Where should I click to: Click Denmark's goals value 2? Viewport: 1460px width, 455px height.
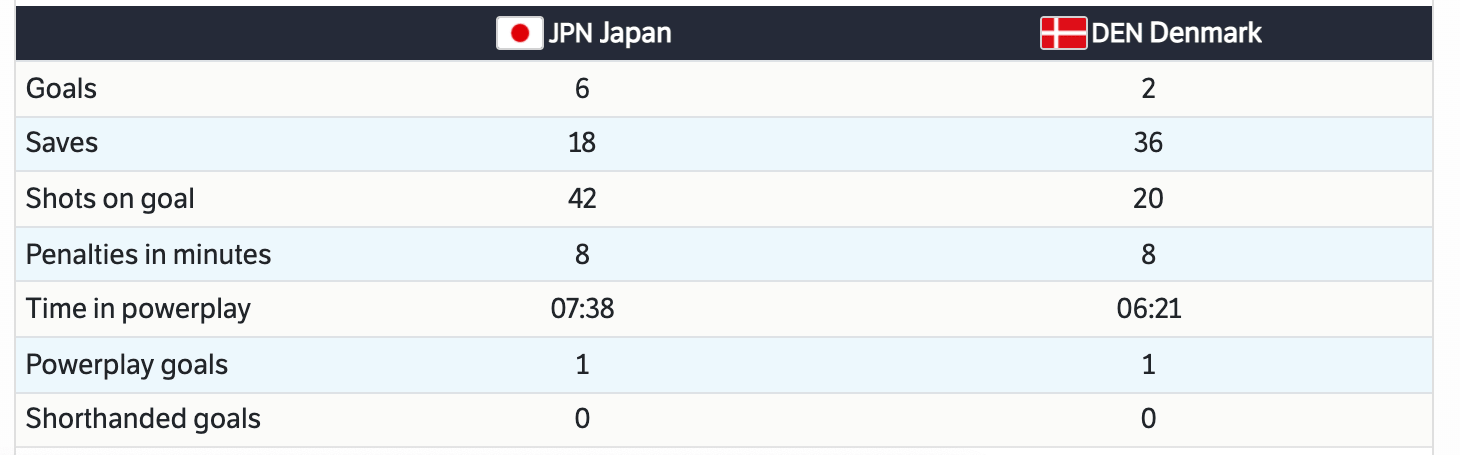[x=1148, y=89]
